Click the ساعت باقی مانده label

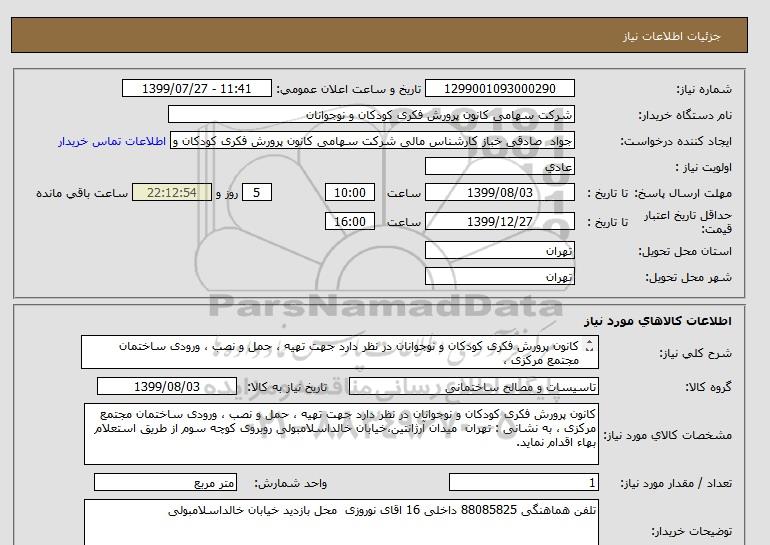pos(82,193)
